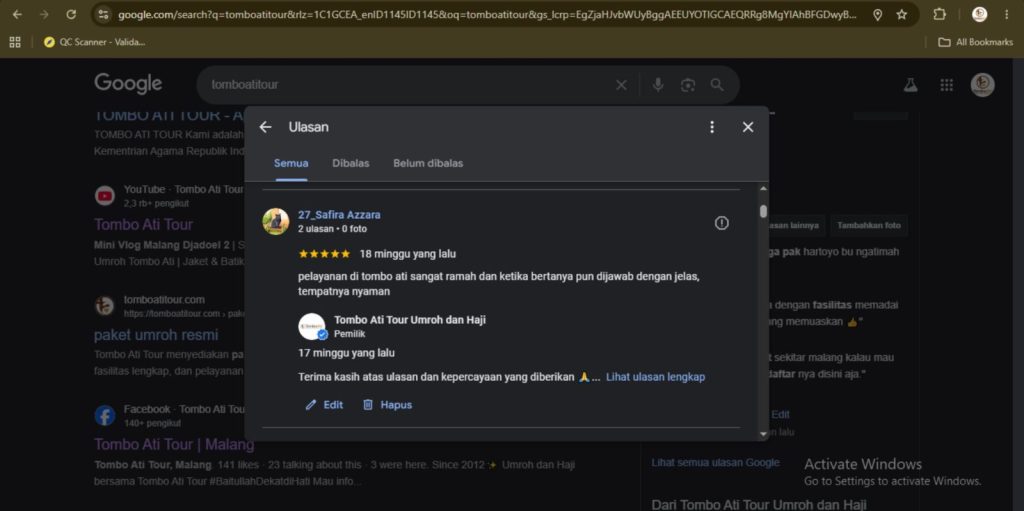The height and width of the screenshot is (511, 1024).
Task: Clear the search query with the X icon
Action: coord(621,85)
